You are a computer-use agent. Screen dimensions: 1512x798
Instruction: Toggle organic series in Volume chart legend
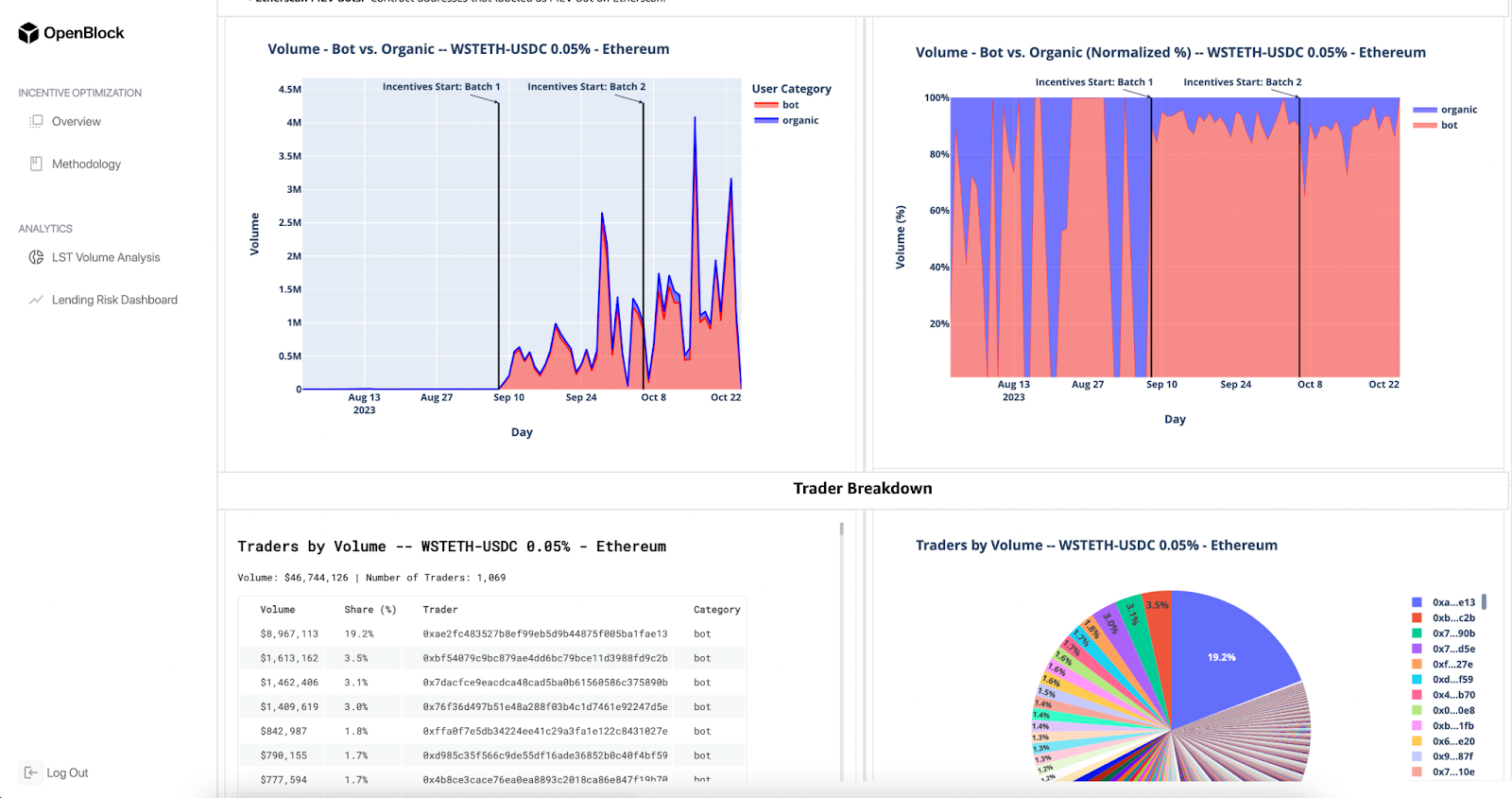pos(786,120)
